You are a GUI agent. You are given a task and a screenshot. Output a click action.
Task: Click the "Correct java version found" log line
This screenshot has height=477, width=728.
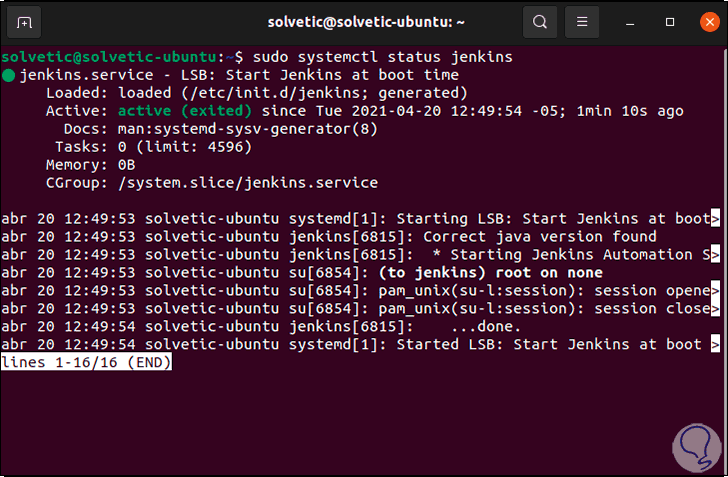point(540,237)
